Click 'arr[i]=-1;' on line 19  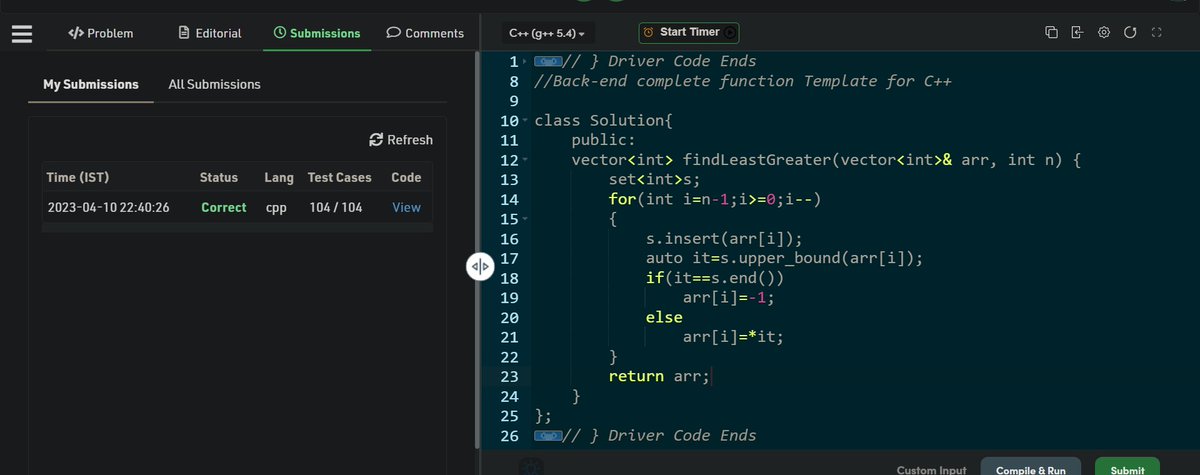(x=728, y=298)
